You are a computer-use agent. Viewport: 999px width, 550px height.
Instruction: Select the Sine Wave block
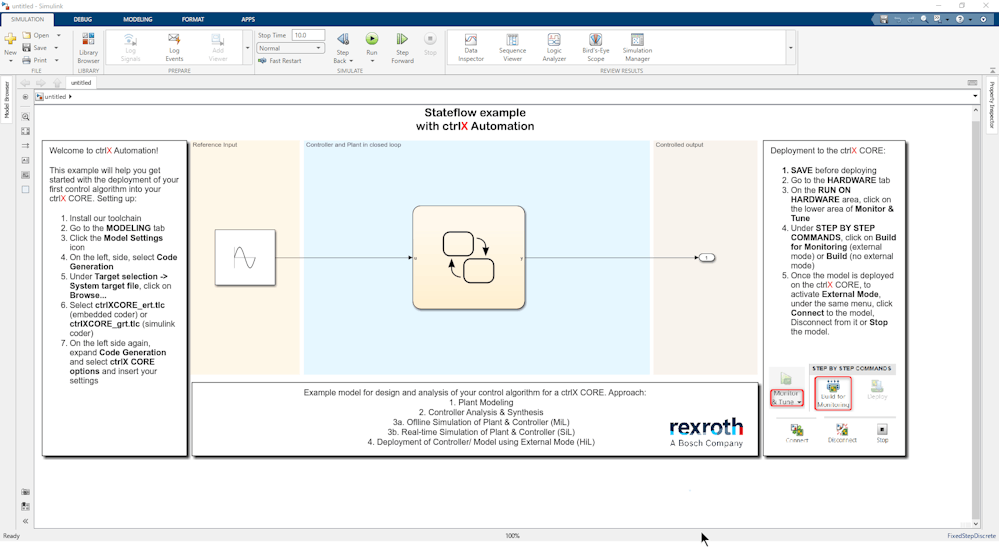click(x=245, y=257)
